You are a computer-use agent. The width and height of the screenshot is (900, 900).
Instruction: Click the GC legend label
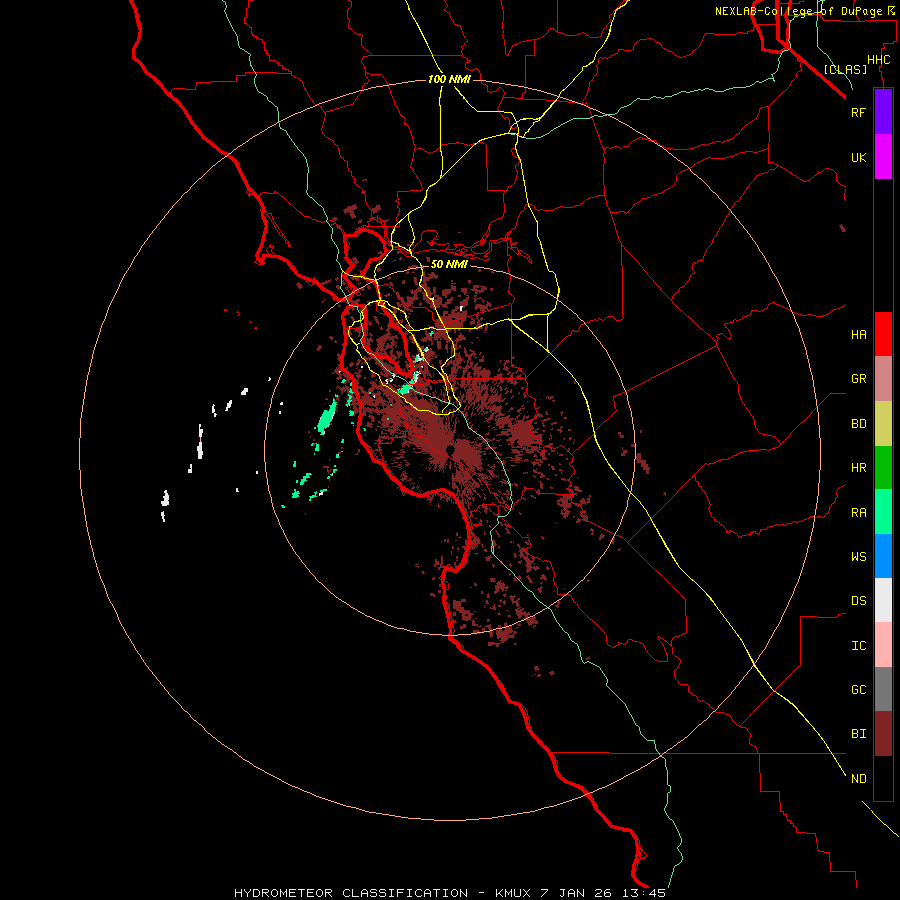click(x=858, y=689)
